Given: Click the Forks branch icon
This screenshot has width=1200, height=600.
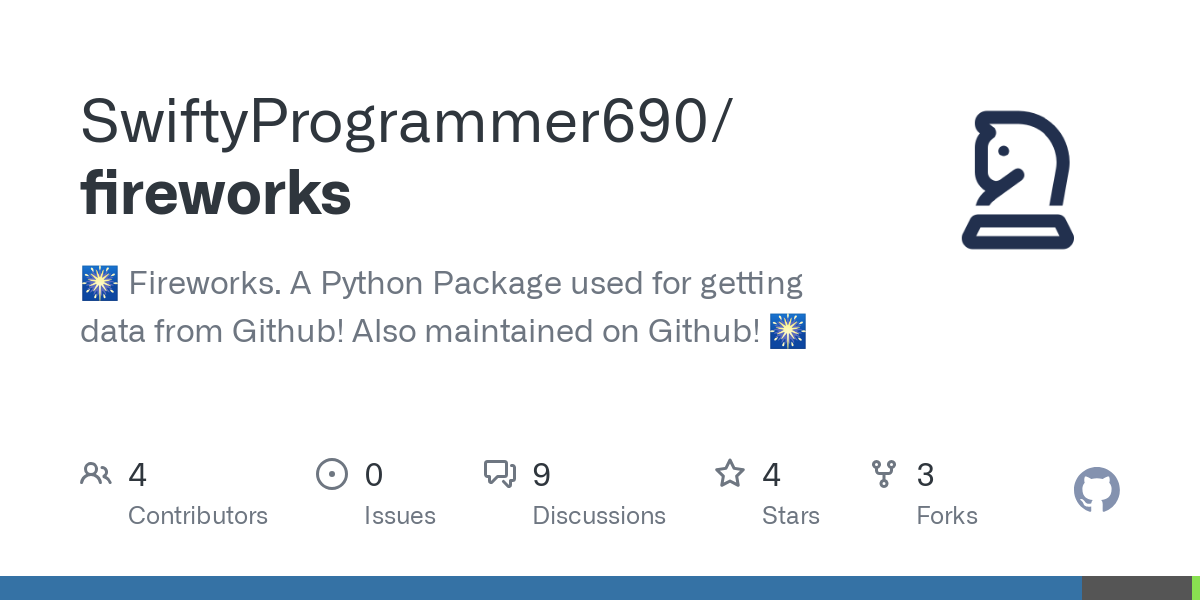Looking at the screenshot, I should 884,474.
